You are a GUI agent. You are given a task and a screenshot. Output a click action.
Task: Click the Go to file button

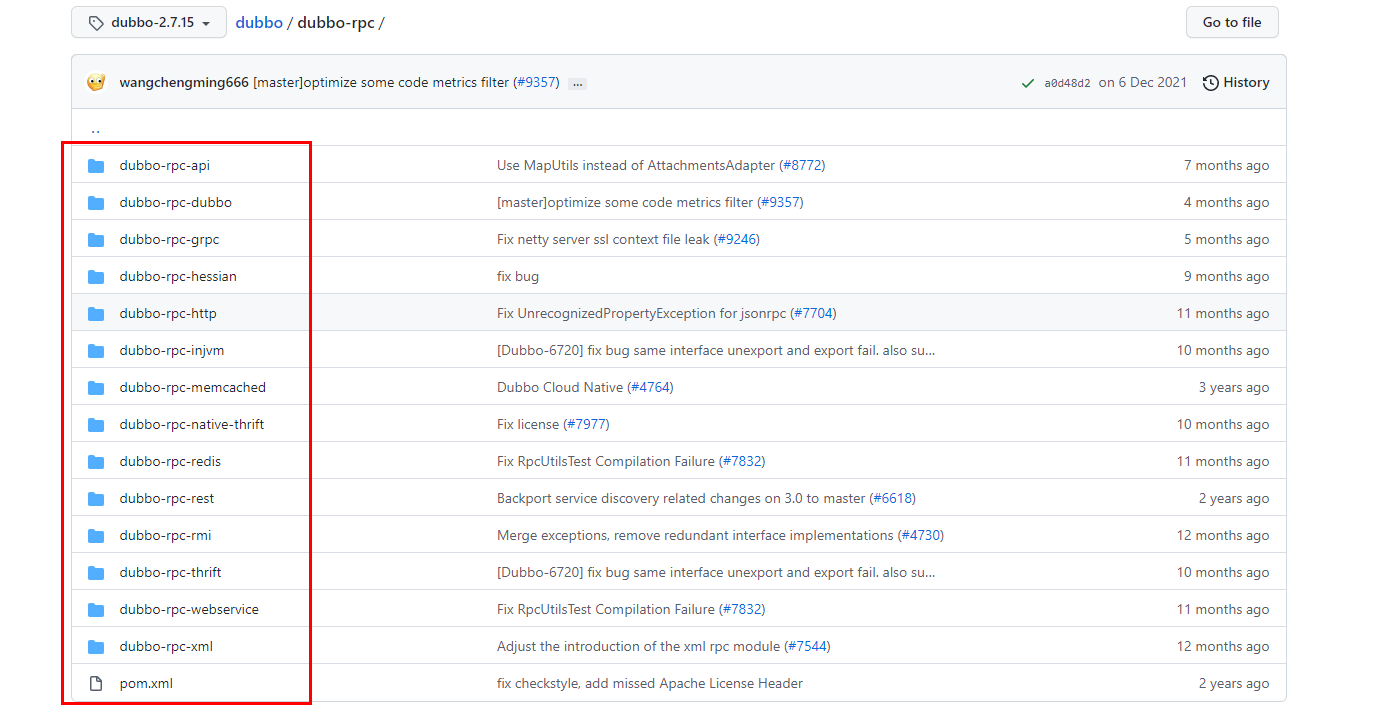click(x=1232, y=22)
